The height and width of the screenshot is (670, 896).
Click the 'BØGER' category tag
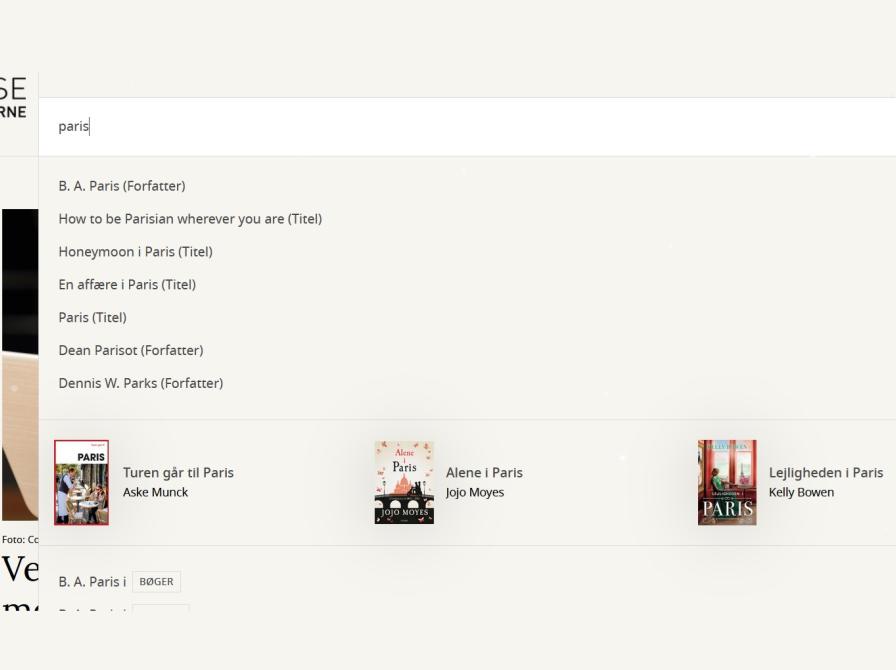pyautogui.click(x=156, y=582)
